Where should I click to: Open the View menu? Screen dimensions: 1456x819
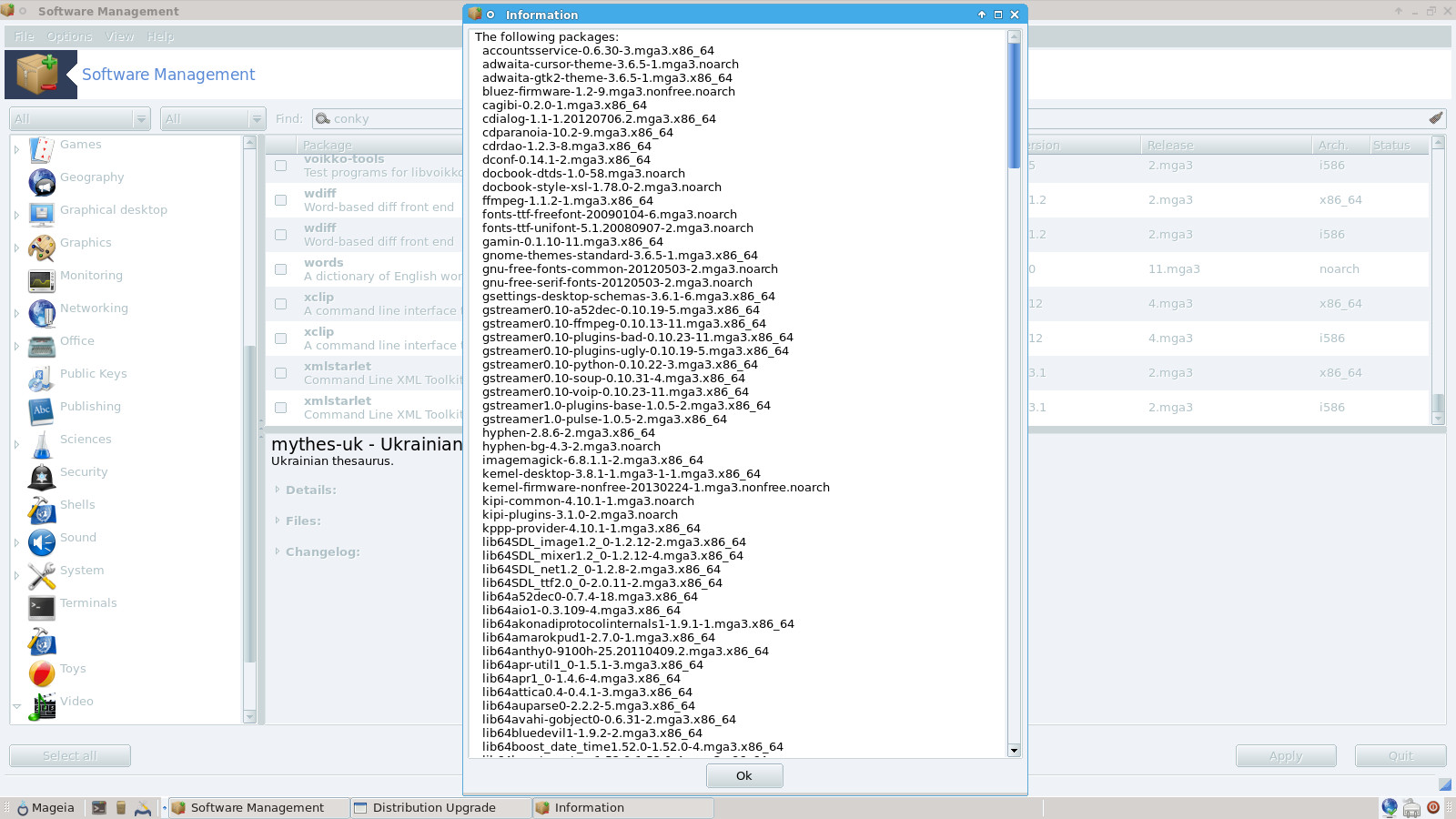click(x=119, y=36)
